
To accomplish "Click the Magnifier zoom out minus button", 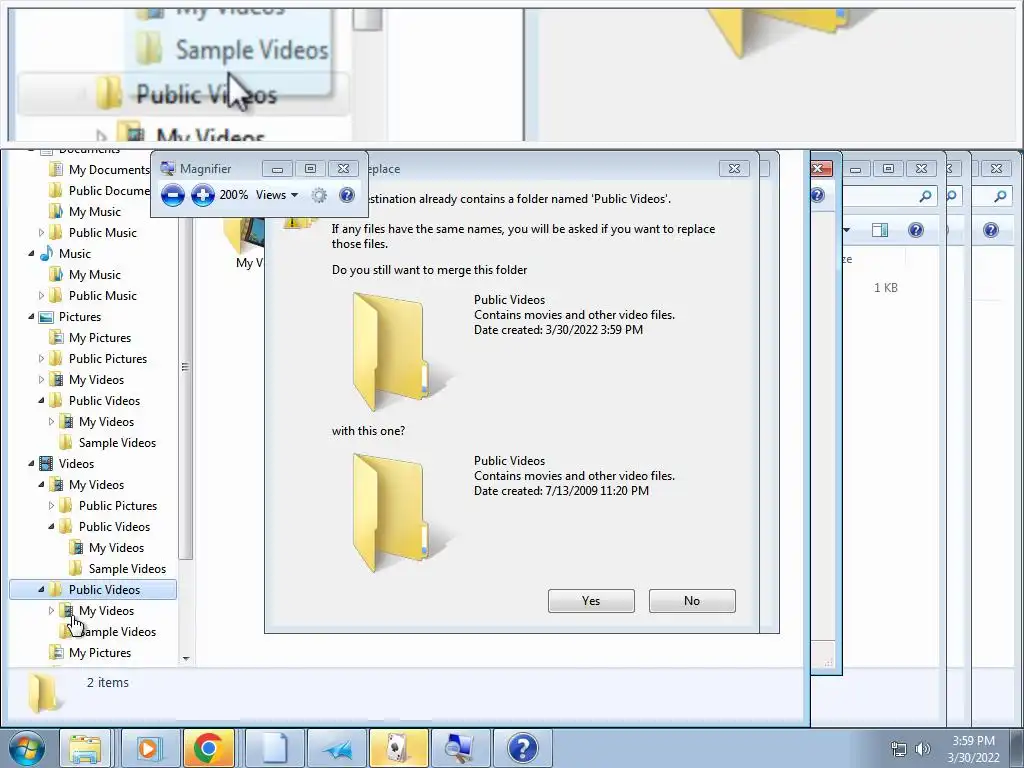I will tap(172, 195).
